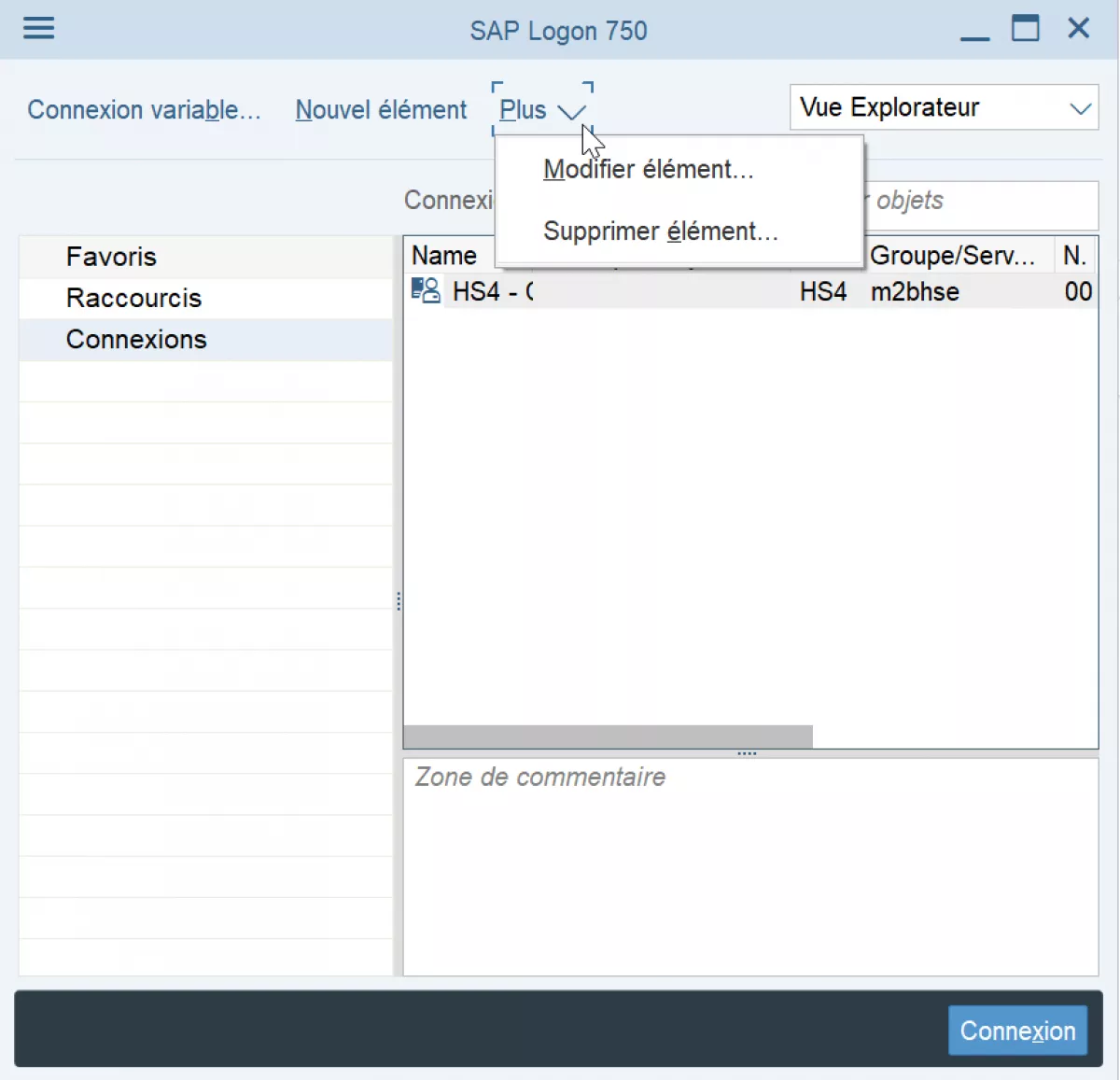Click Connexion variable… link
This screenshot has height=1080, width=1120.
coord(144,110)
